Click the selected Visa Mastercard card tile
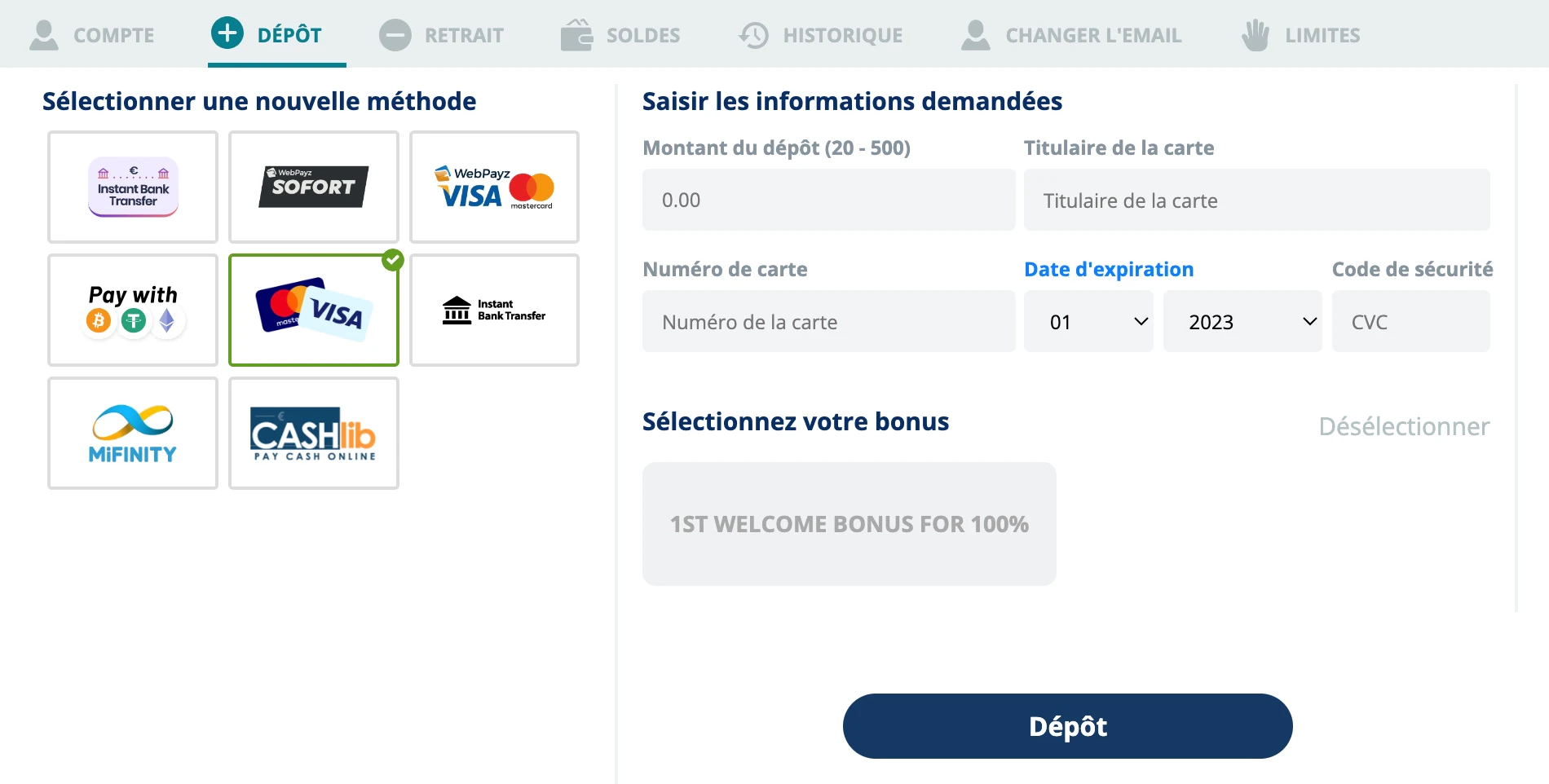1549x784 pixels. 314,310
